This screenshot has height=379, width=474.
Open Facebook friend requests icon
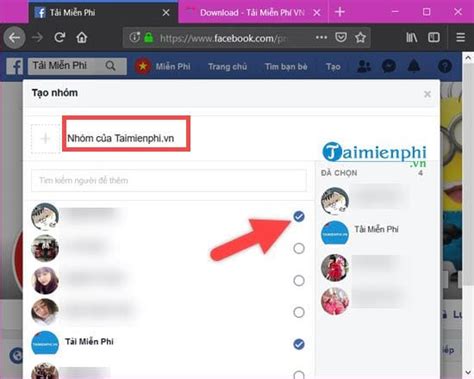pyautogui.click(x=364, y=66)
